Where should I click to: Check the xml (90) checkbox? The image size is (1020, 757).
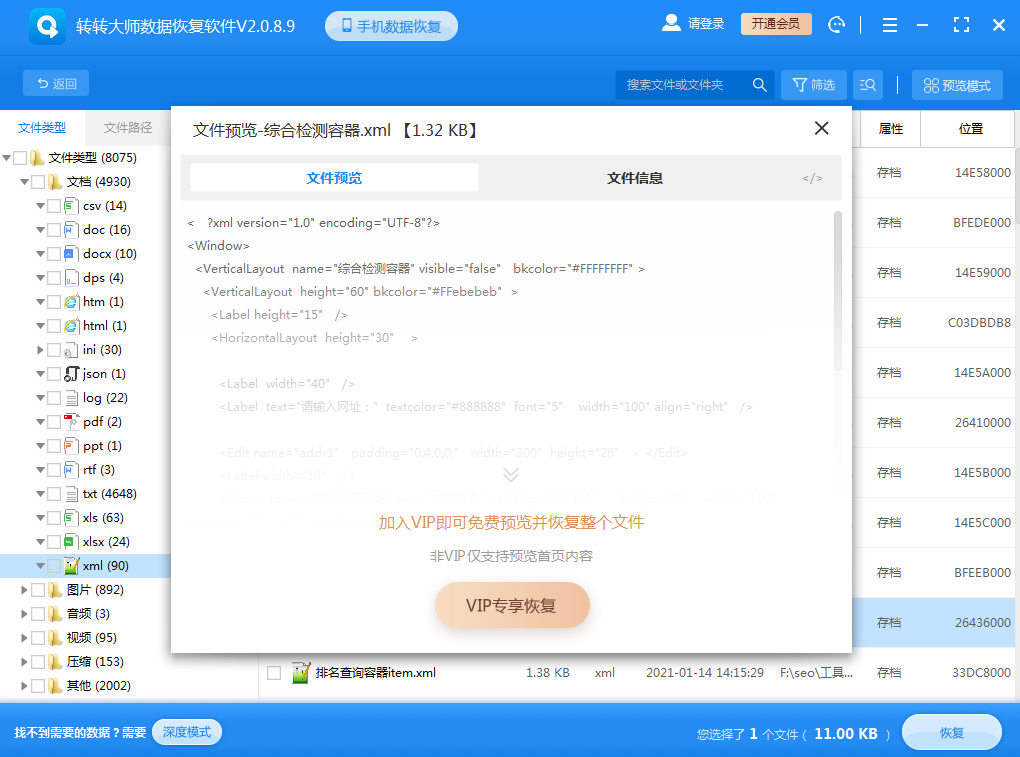coord(54,566)
